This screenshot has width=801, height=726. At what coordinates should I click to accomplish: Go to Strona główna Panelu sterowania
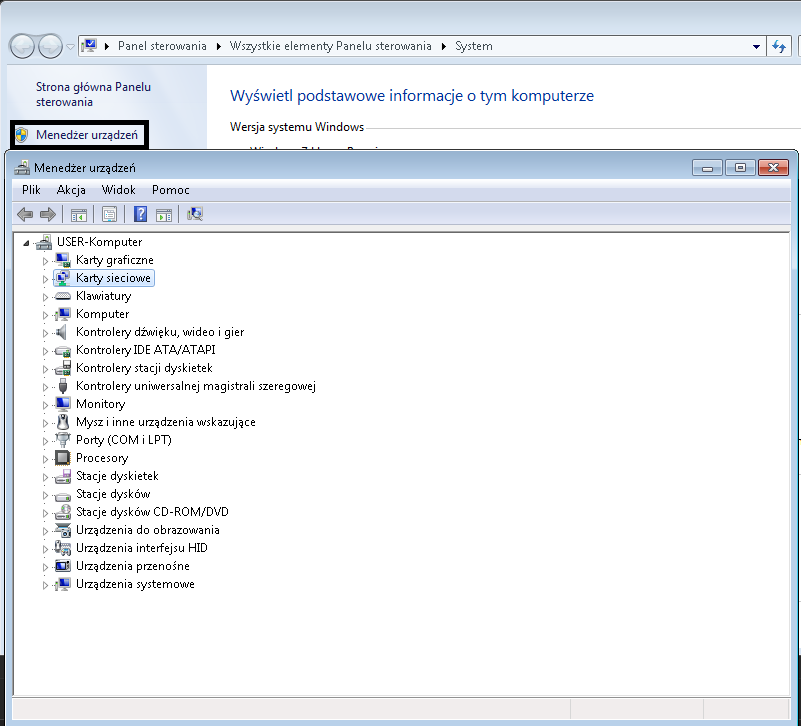click(x=93, y=94)
